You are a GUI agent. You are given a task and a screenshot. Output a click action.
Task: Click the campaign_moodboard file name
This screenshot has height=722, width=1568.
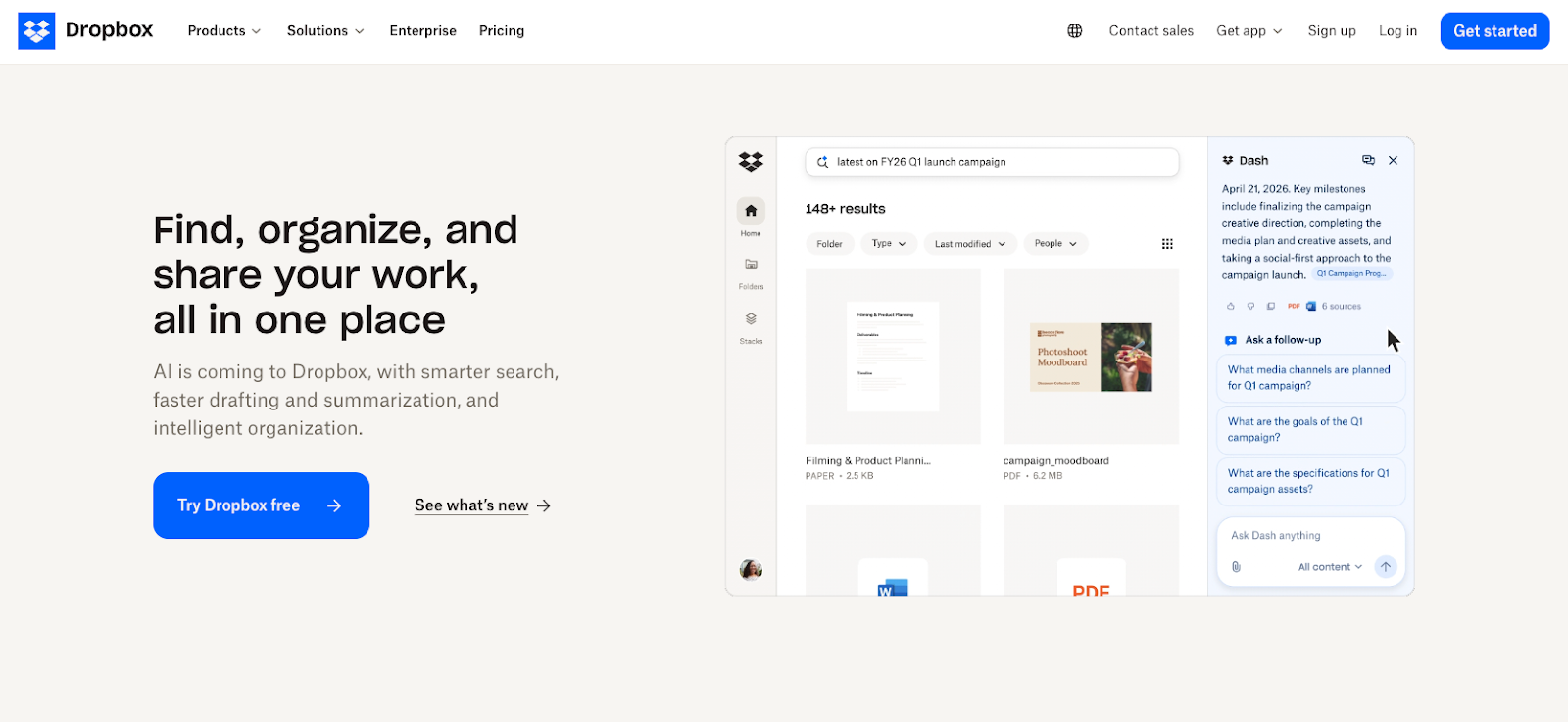click(x=1055, y=460)
